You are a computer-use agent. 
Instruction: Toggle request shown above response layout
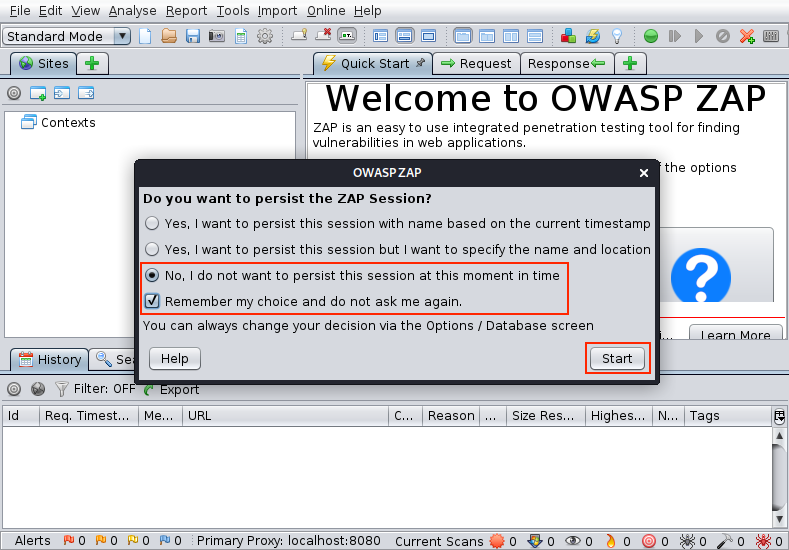point(535,36)
